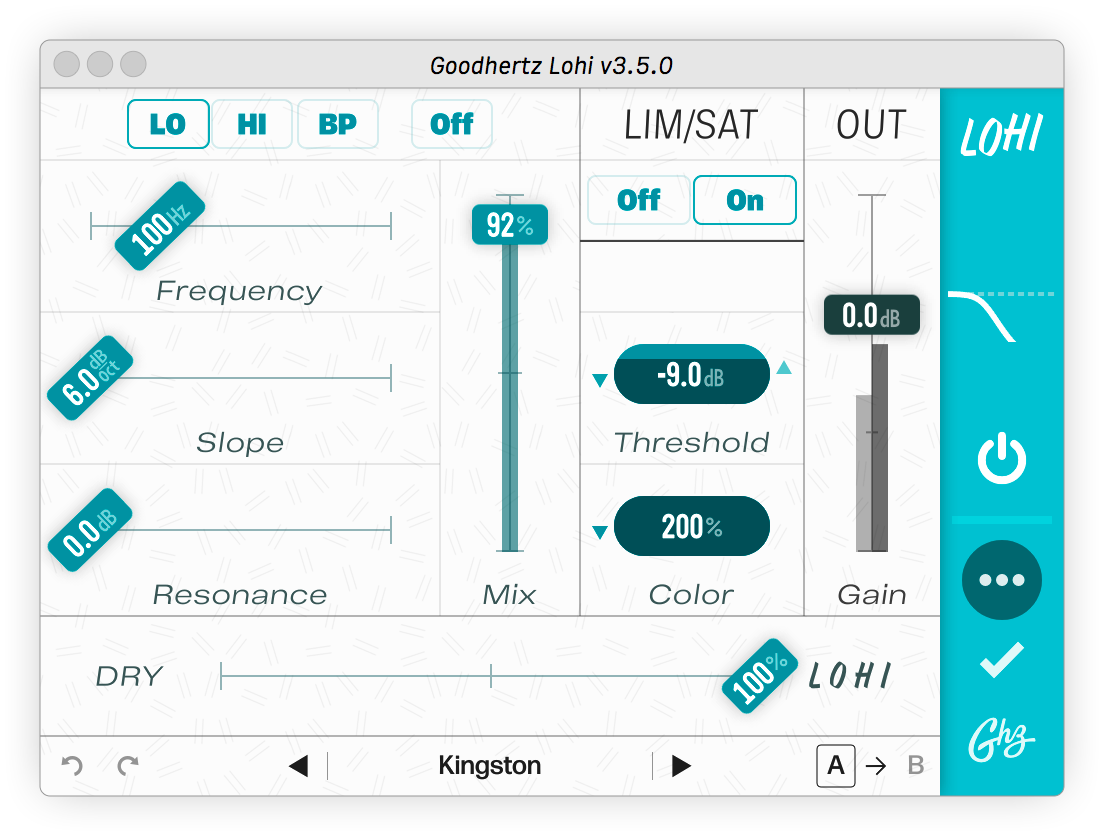Select preset slot B
This screenshot has width=1104, height=836.
[x=915, y=766]
